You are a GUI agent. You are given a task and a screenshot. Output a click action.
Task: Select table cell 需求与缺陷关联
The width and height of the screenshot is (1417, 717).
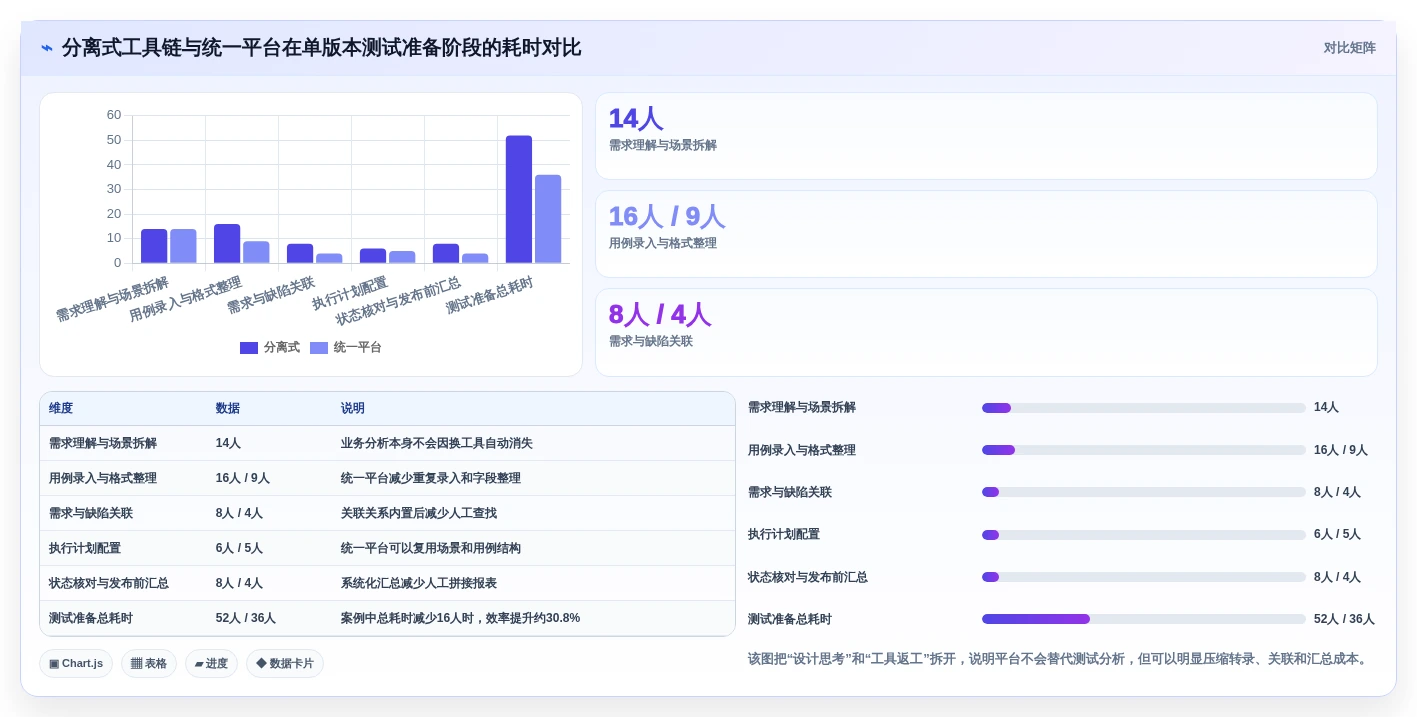tap(91, 514)
